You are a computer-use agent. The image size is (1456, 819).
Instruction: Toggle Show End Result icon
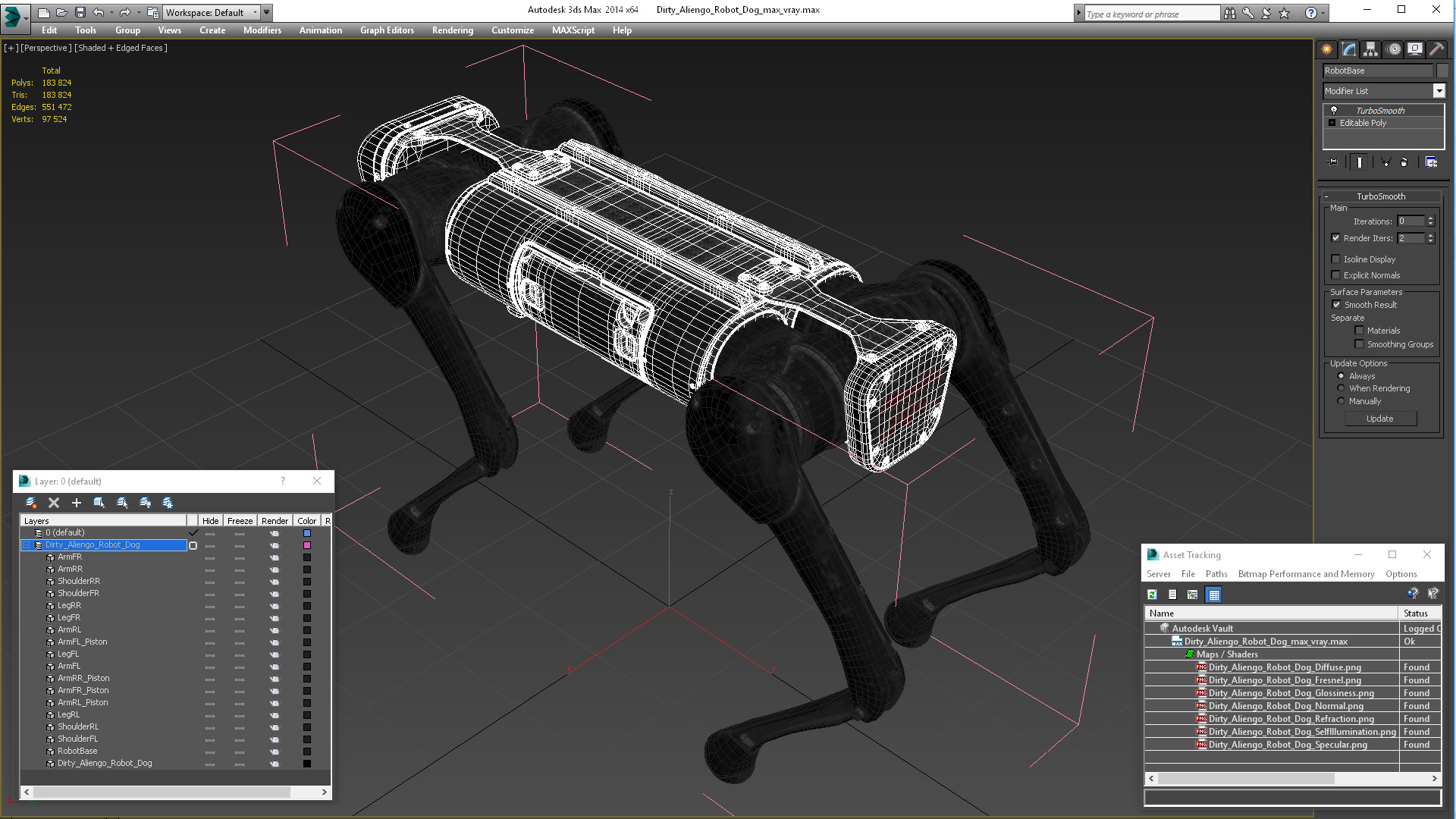tap(1359, 162)
